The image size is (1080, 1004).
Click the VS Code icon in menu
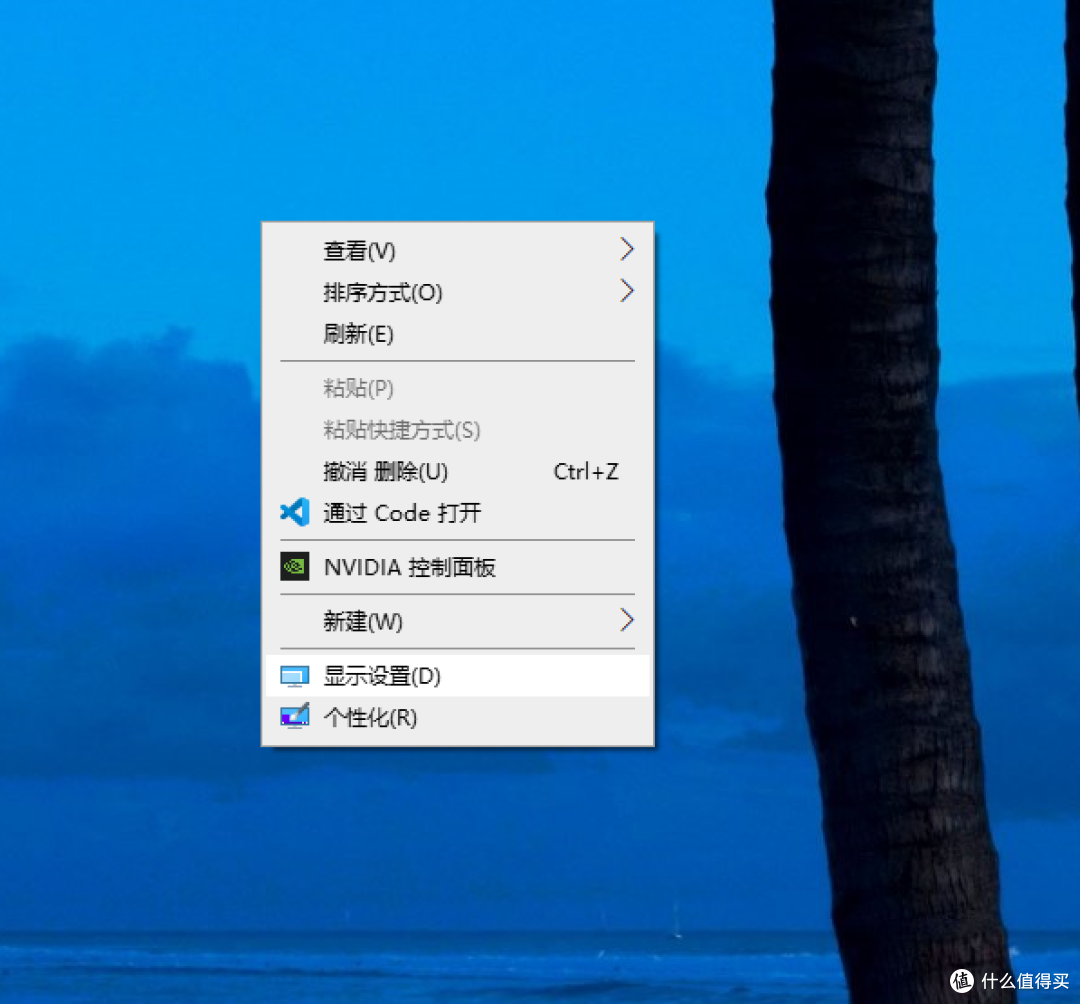tap(294, 512)
